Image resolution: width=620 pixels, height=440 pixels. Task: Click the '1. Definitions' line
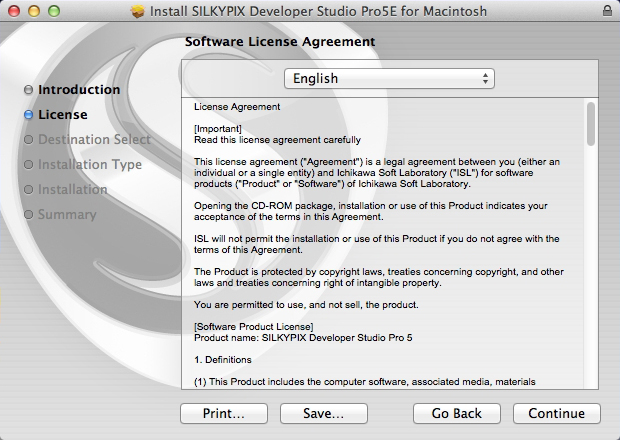pos(223,360)
